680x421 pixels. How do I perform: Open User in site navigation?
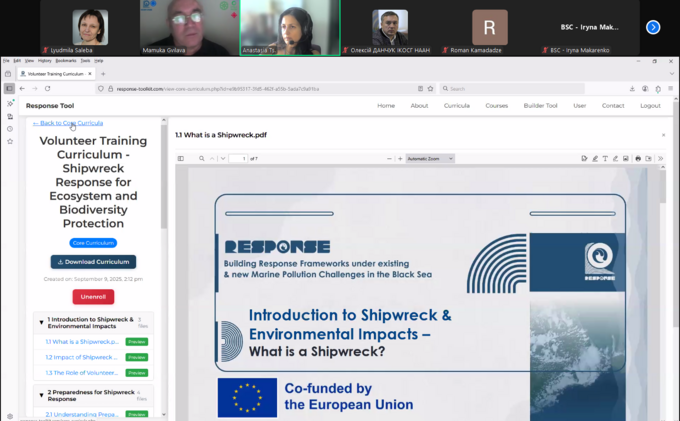(x=580, y=106)
